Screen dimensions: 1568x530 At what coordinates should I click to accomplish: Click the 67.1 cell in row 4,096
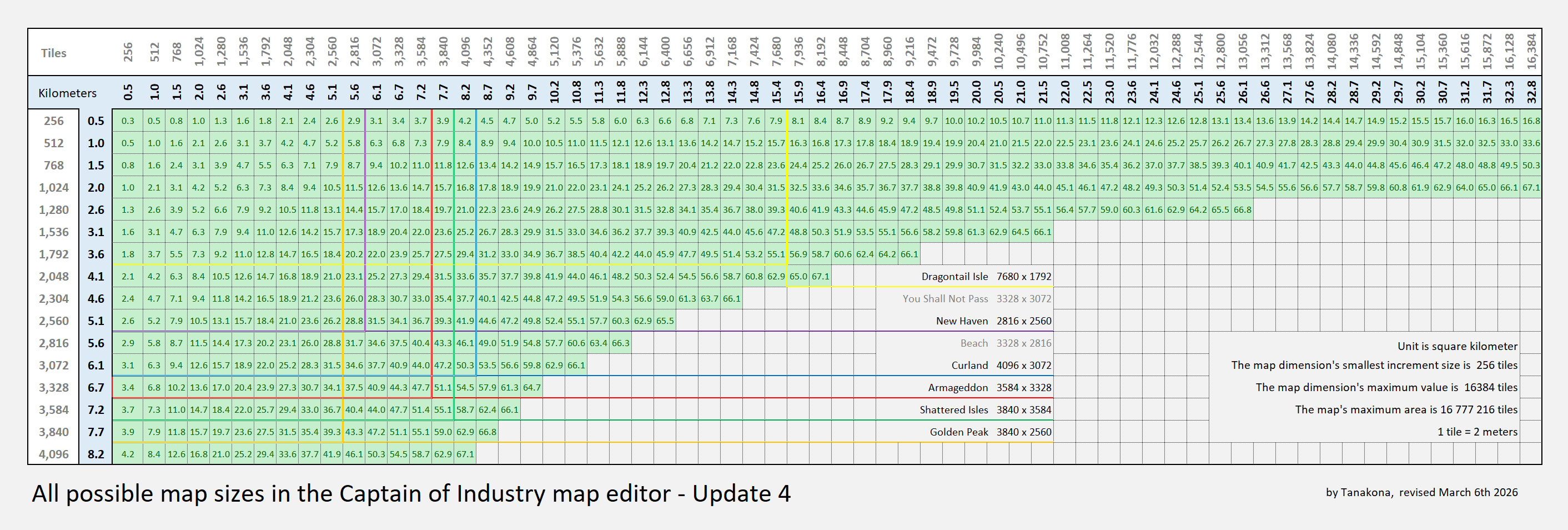(x=465, y=454)
